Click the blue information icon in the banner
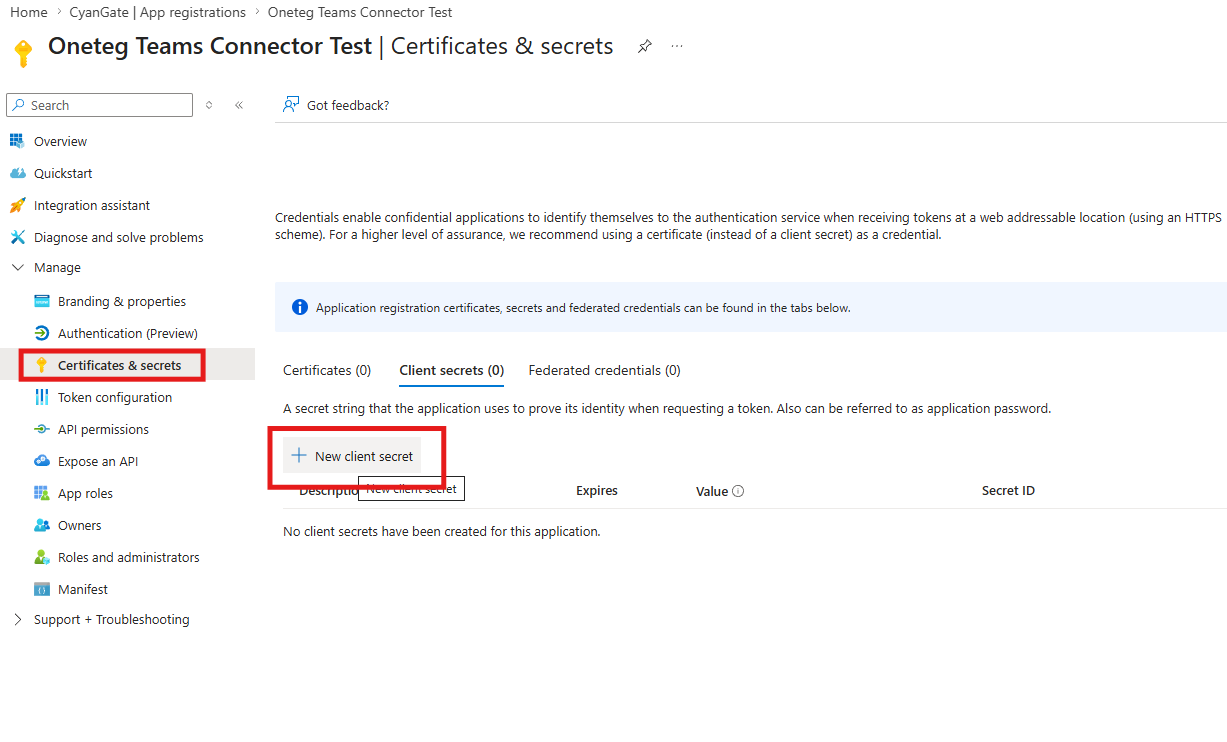The height and width of the screenshot is (742, 1227). tap(299, 307)
